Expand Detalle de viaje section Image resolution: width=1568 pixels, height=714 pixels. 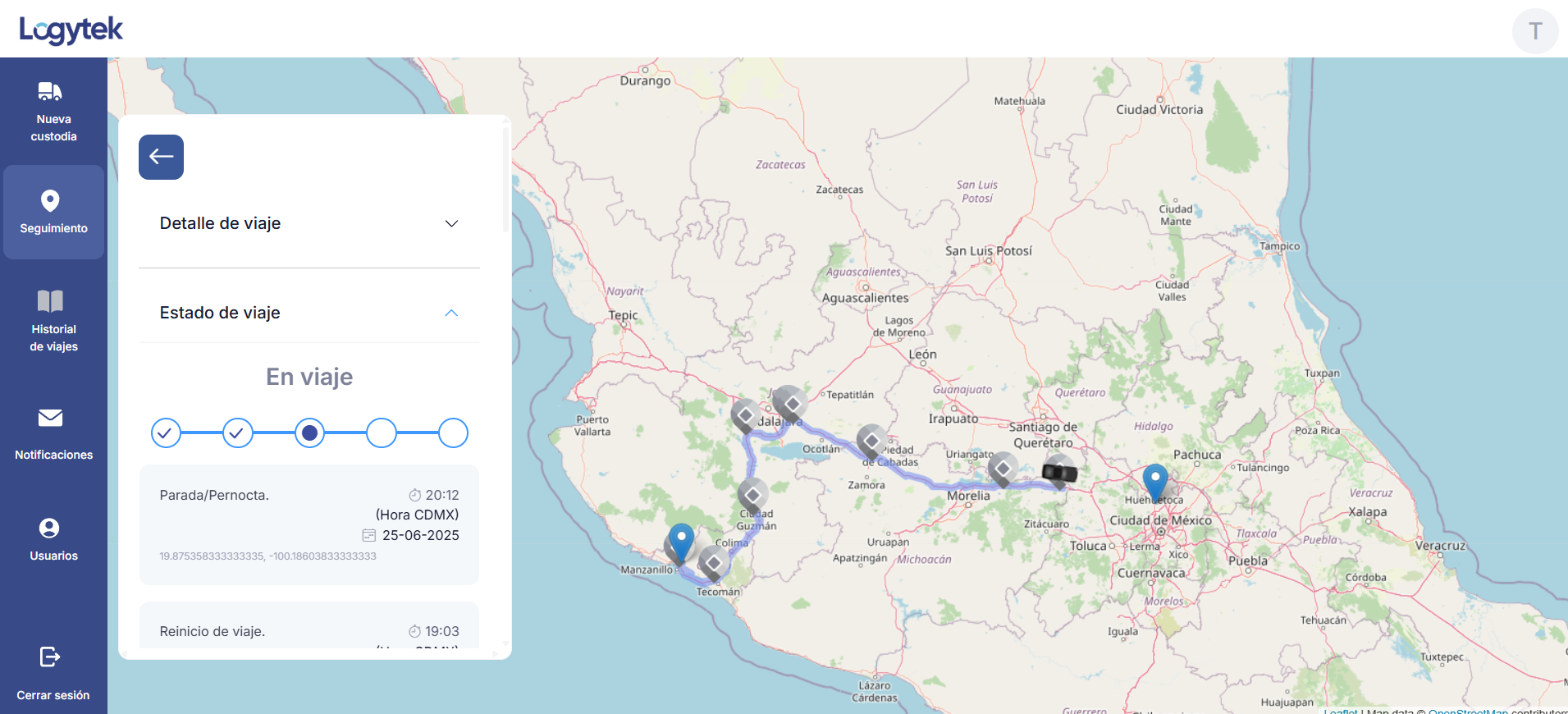tap(309, 223)
